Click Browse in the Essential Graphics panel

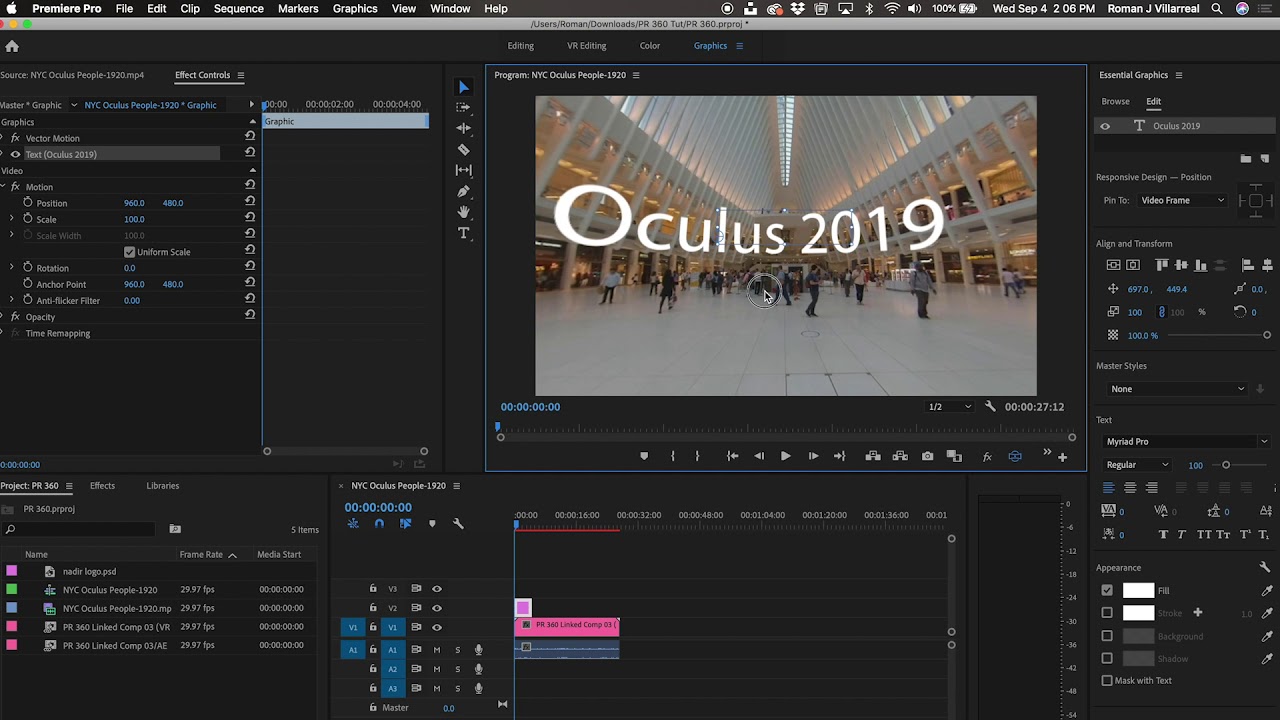pyautogui.click(x=1115, y=101)
